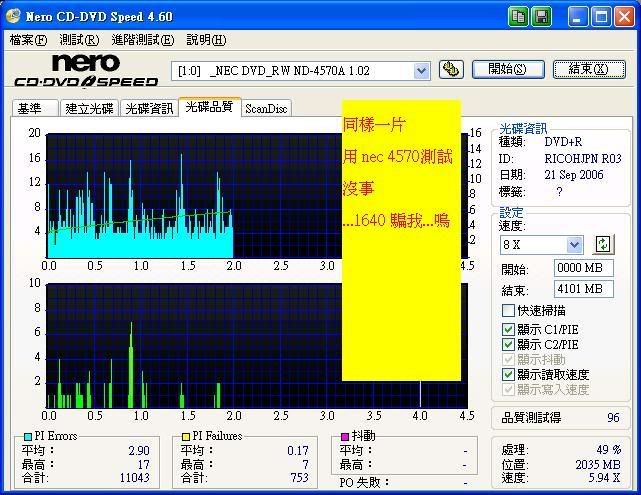Click the save screenshot floppy icon
Viewport: 641px width, 495px height.
pyautogui.click(x=541, y=16)
